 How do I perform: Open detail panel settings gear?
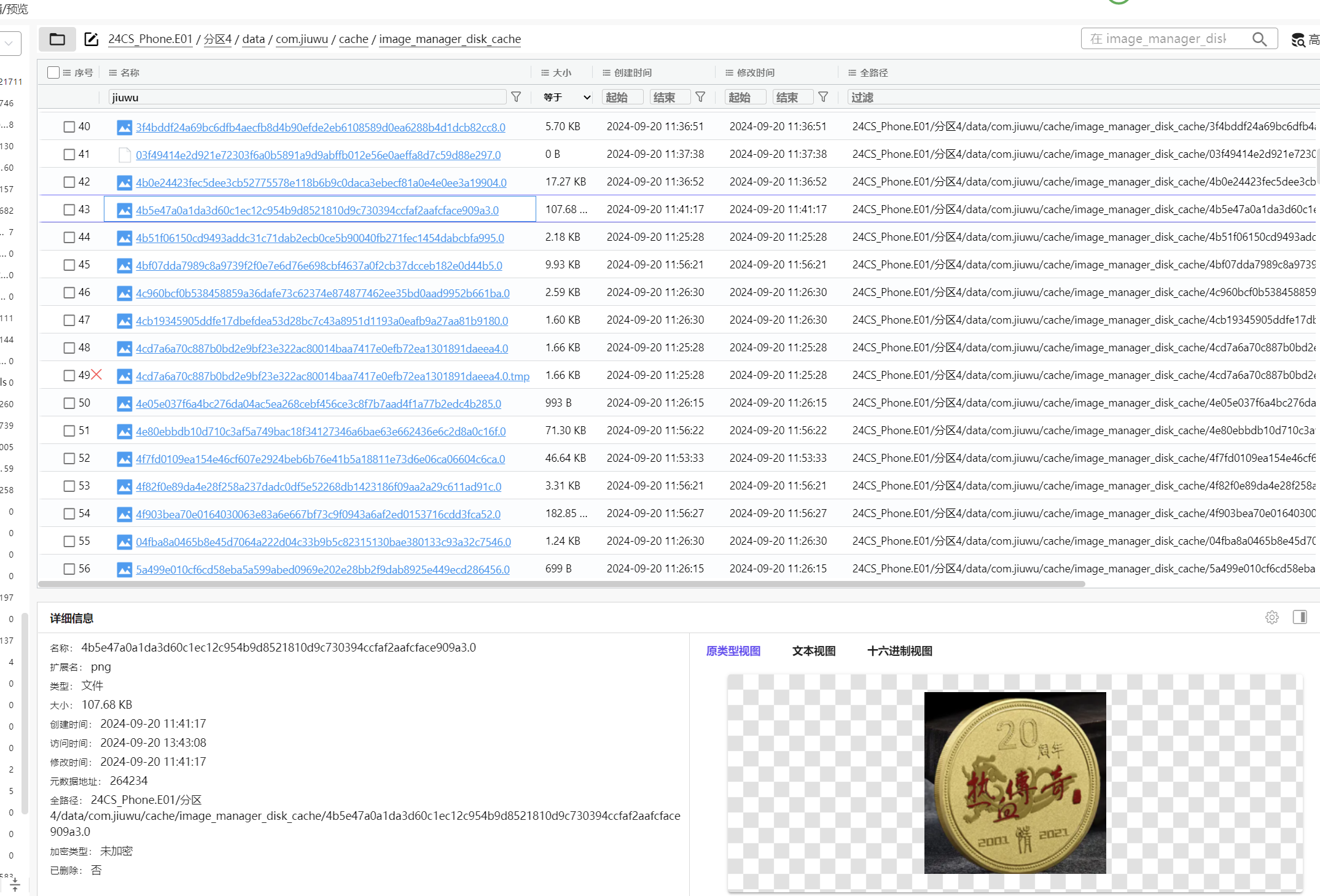tap(1272, 617)
